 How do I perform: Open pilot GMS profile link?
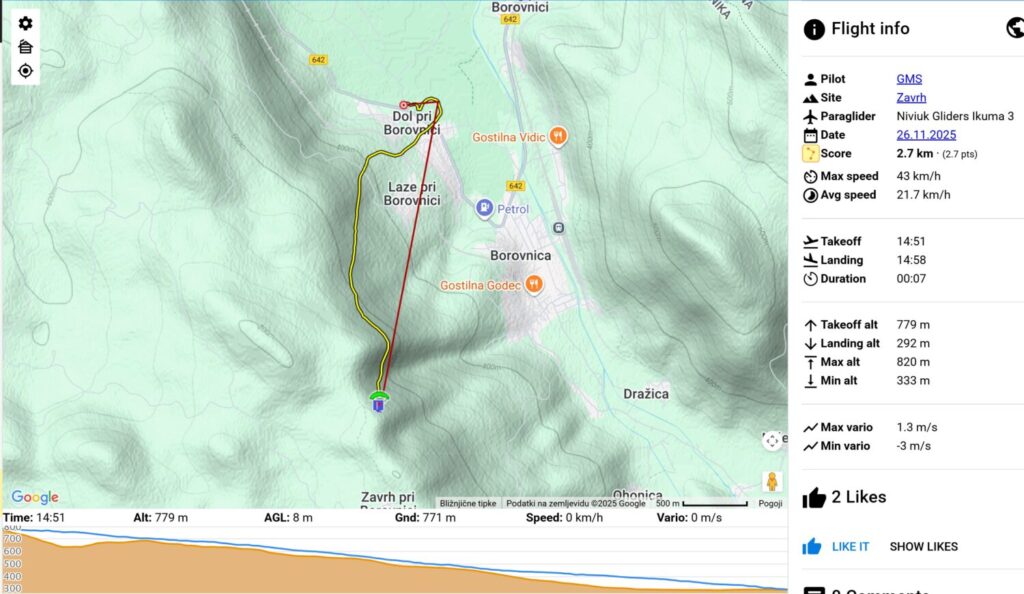909,79
